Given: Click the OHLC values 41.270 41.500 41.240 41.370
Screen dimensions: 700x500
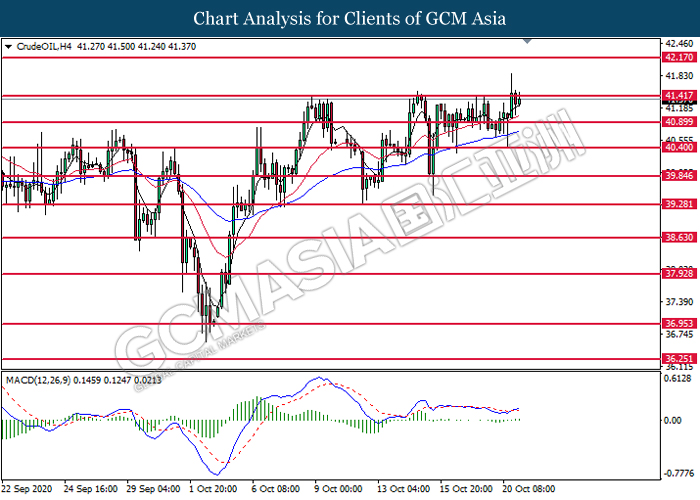Looking at the screenshot, I should point(136,46).
